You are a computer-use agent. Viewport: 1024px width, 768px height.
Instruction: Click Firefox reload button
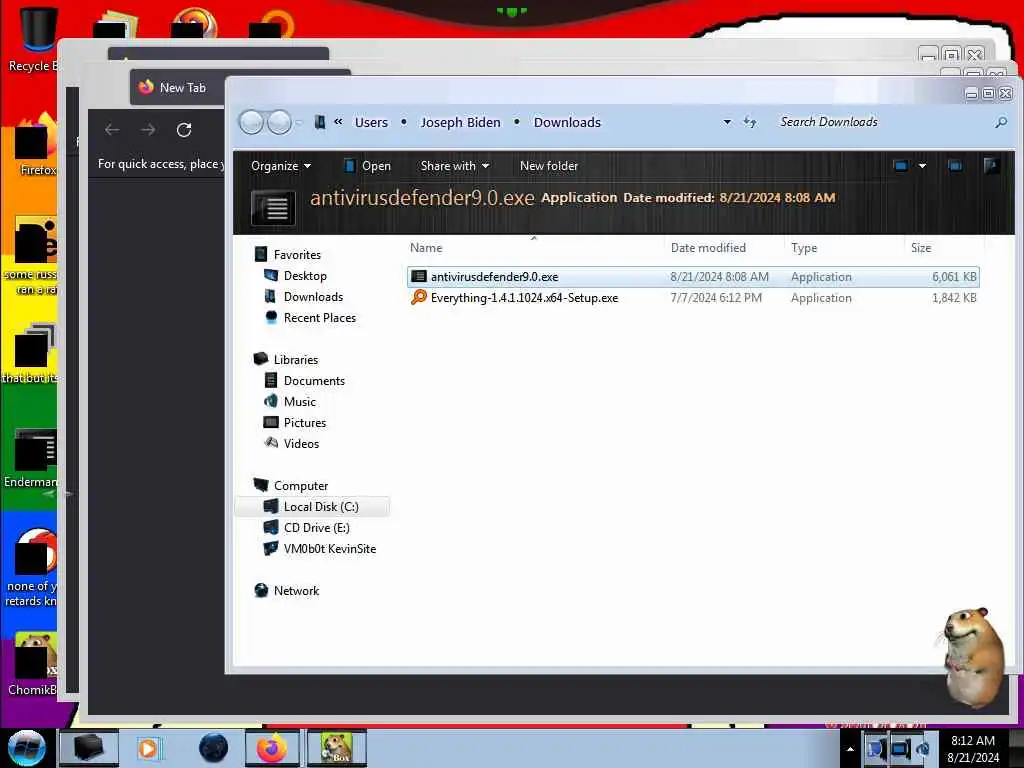point(184,130)
